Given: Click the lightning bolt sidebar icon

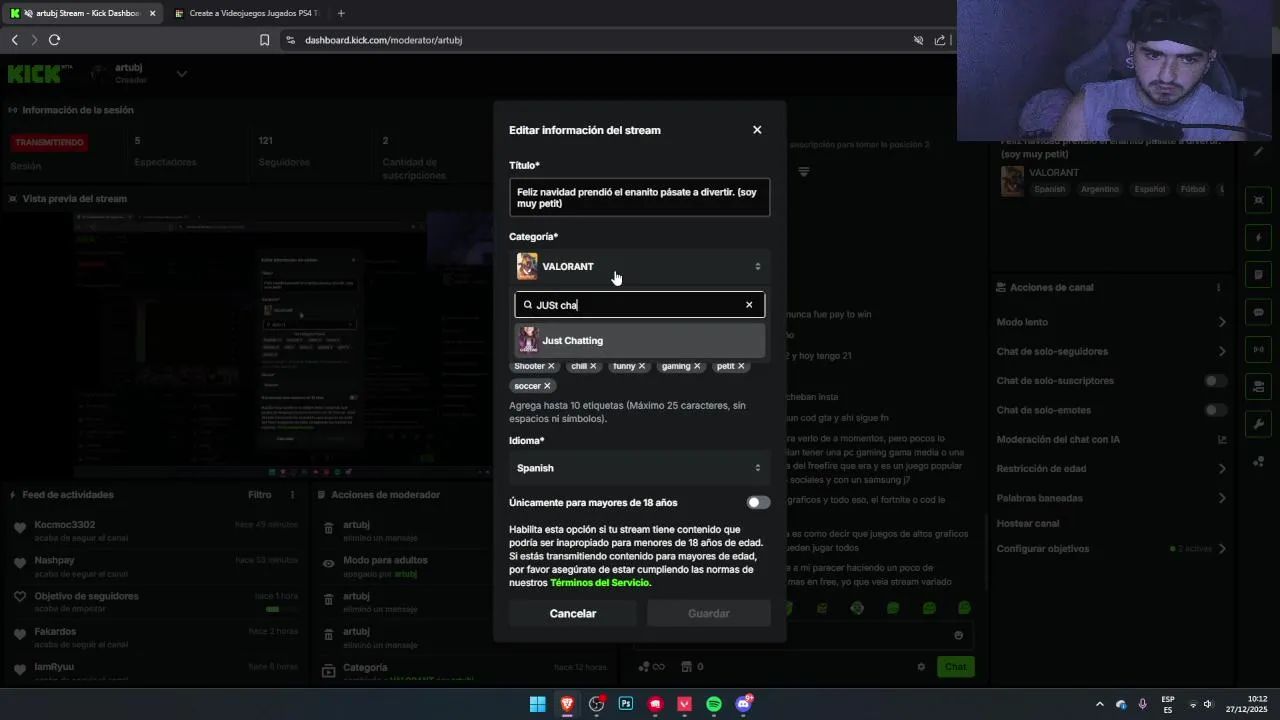Looking at the screenshot, I should (x=1259, y=238).
